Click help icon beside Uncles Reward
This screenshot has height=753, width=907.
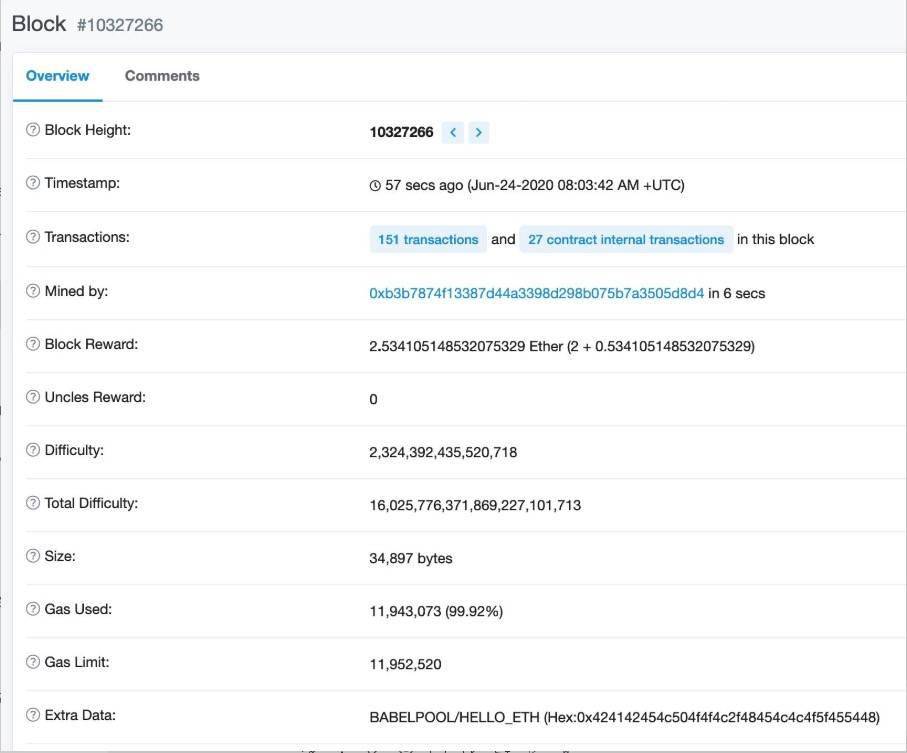tap(33, 398)
